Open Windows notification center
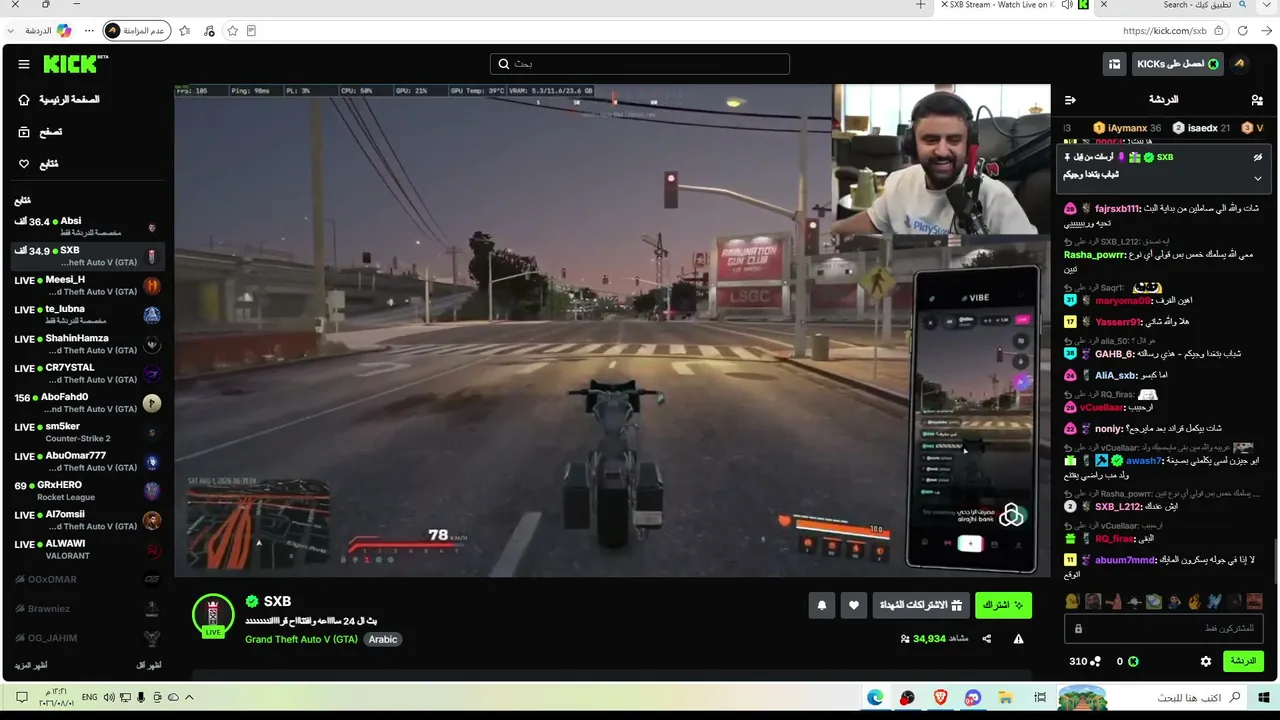Image resolution: width=1280 pixels, height=720 pixels. pyautogui.click(x=21, y=697)
